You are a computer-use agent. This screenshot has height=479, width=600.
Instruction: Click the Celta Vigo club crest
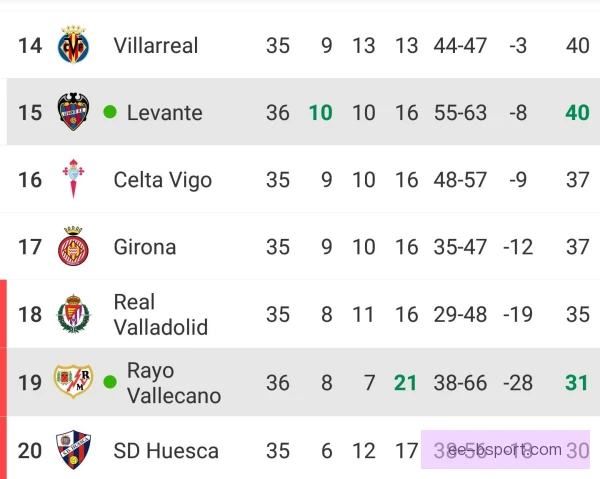[73, 179]
